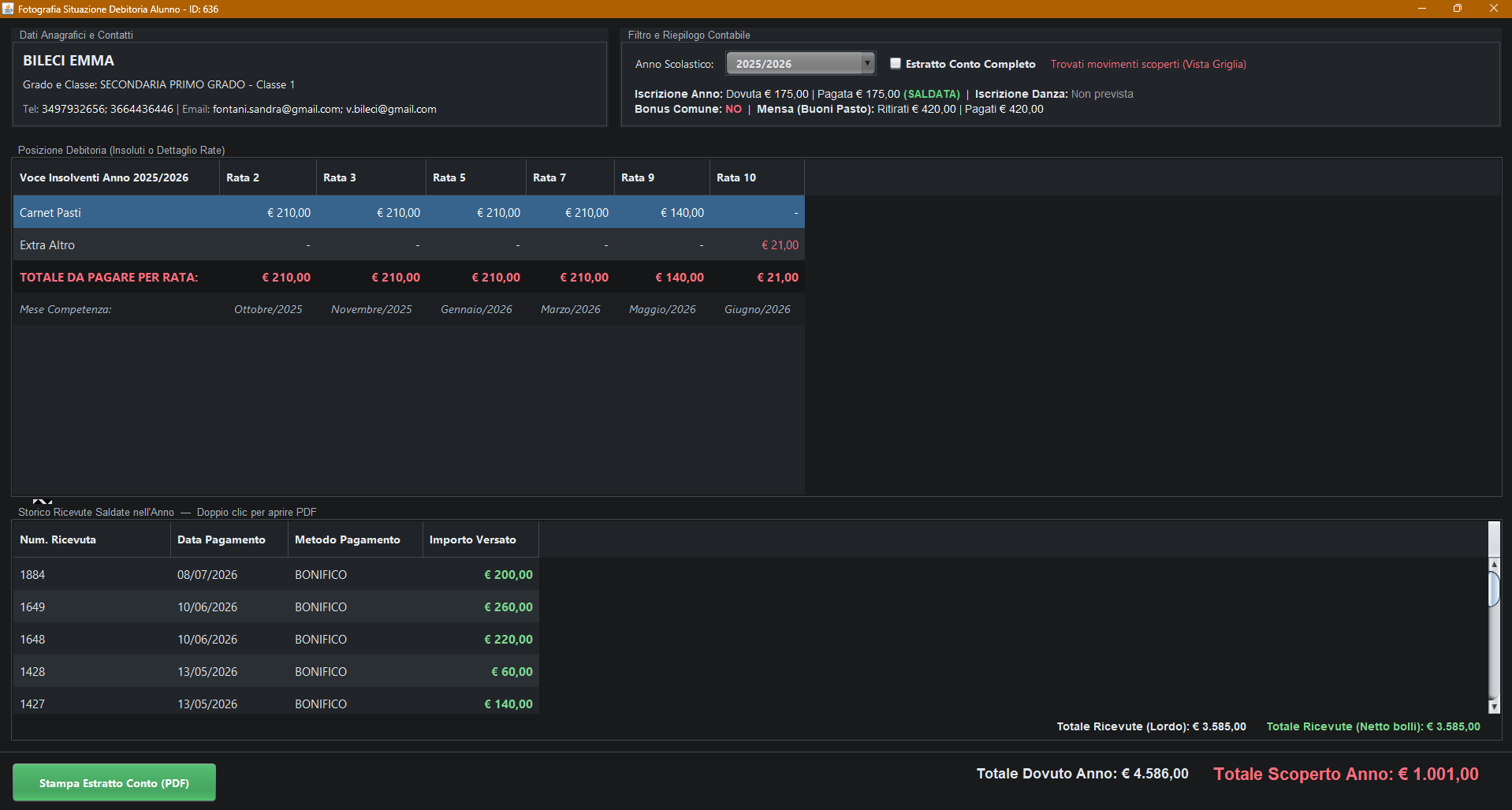1512x810 pixels.
Task: Click the 08/07/2026 payment date
Action: (207, 574)
